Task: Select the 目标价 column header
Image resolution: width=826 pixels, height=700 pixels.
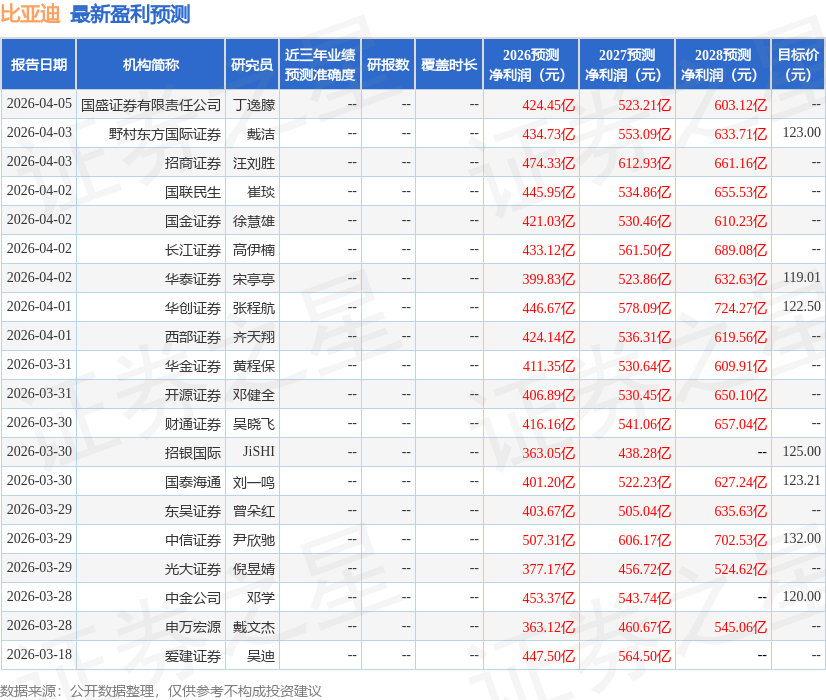Action: (798, 65)
